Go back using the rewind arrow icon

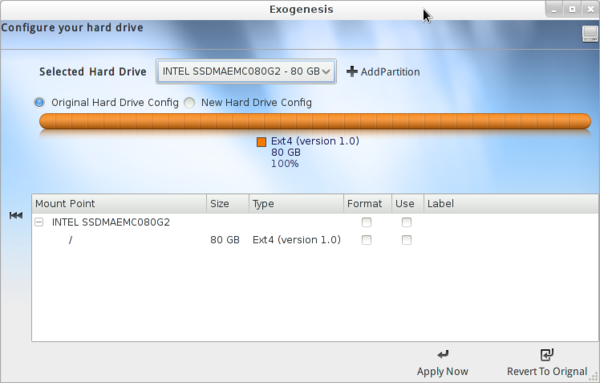tap(16, 215)
